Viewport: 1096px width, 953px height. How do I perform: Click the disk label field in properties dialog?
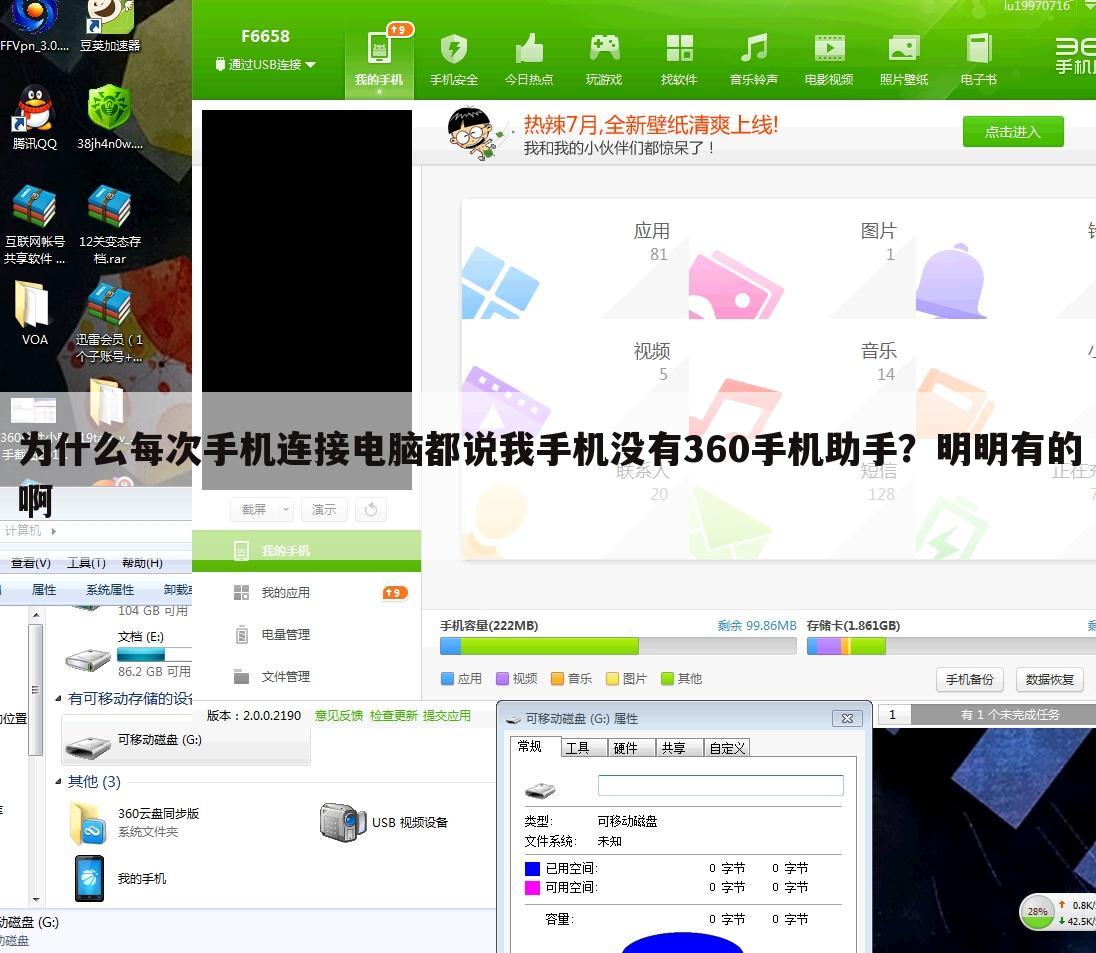click(x=721, y=785)
